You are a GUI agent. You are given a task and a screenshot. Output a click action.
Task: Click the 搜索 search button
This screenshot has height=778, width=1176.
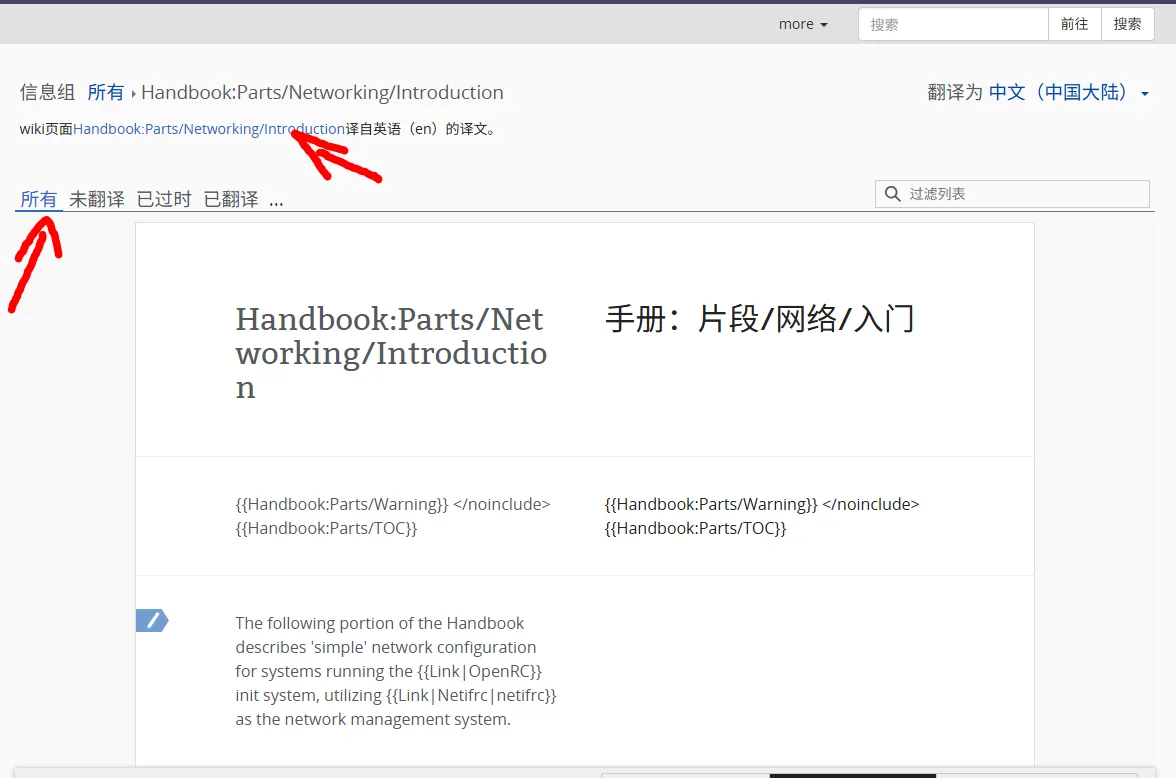(1127, 24)
